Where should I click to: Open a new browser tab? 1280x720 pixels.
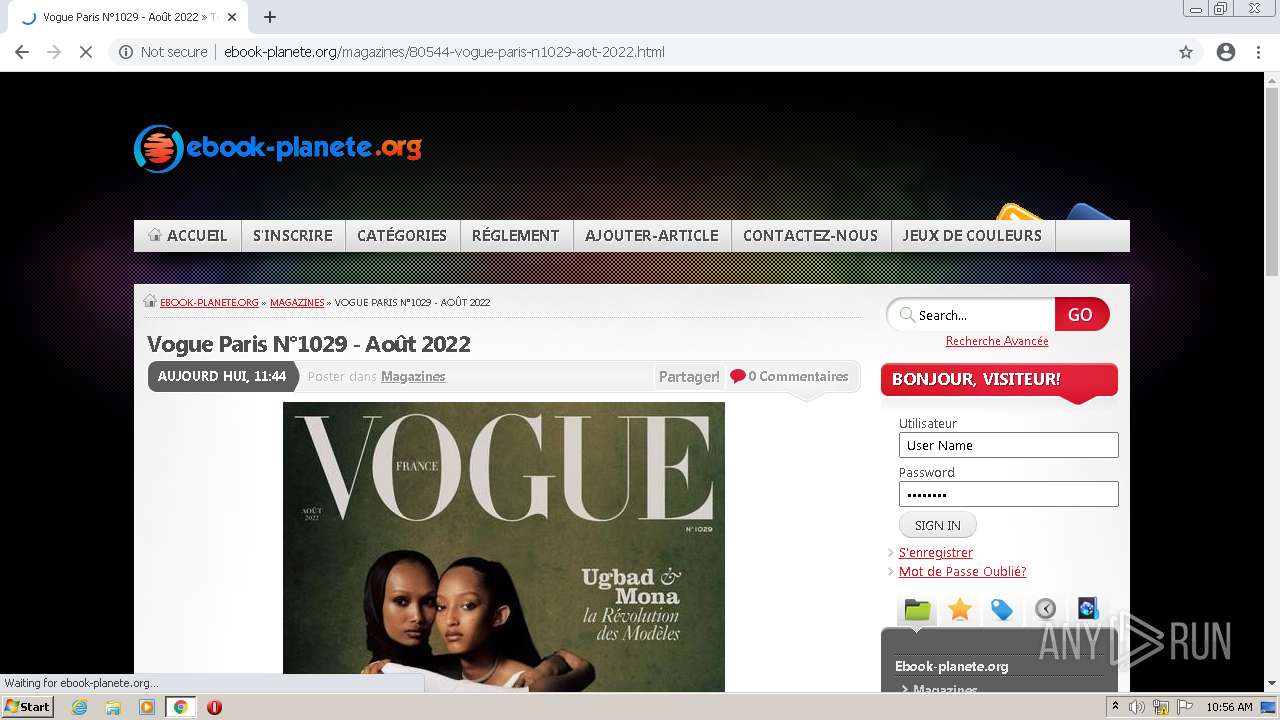click(270, 17)
